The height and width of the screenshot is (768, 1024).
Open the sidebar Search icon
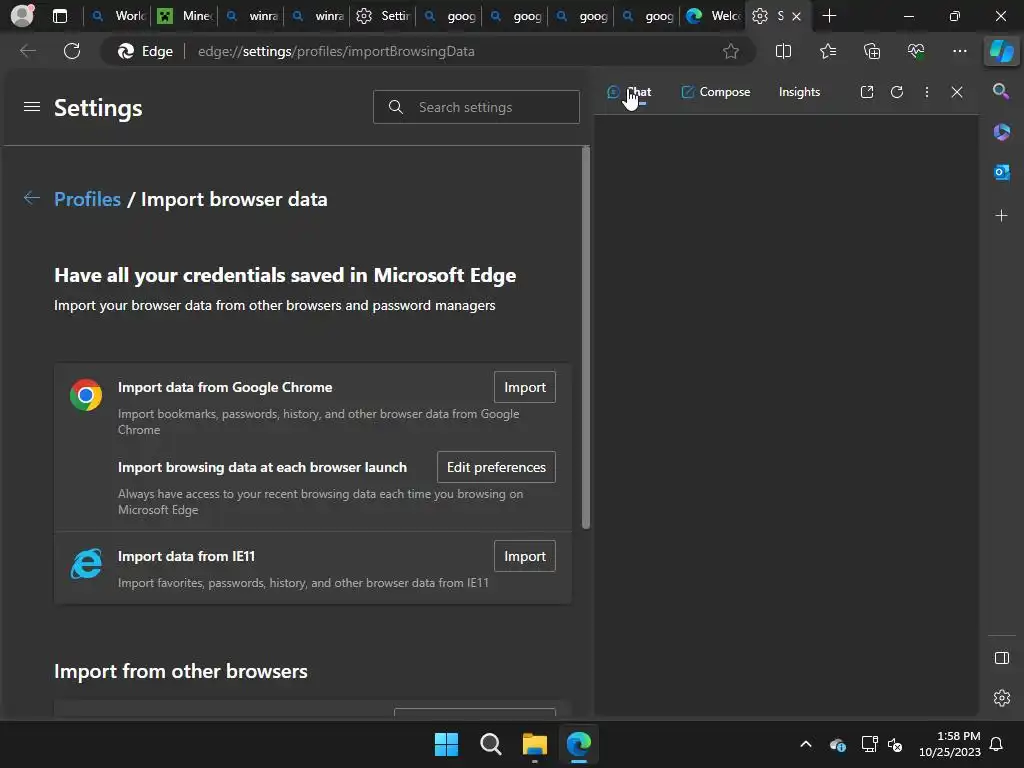(1001, 91)
